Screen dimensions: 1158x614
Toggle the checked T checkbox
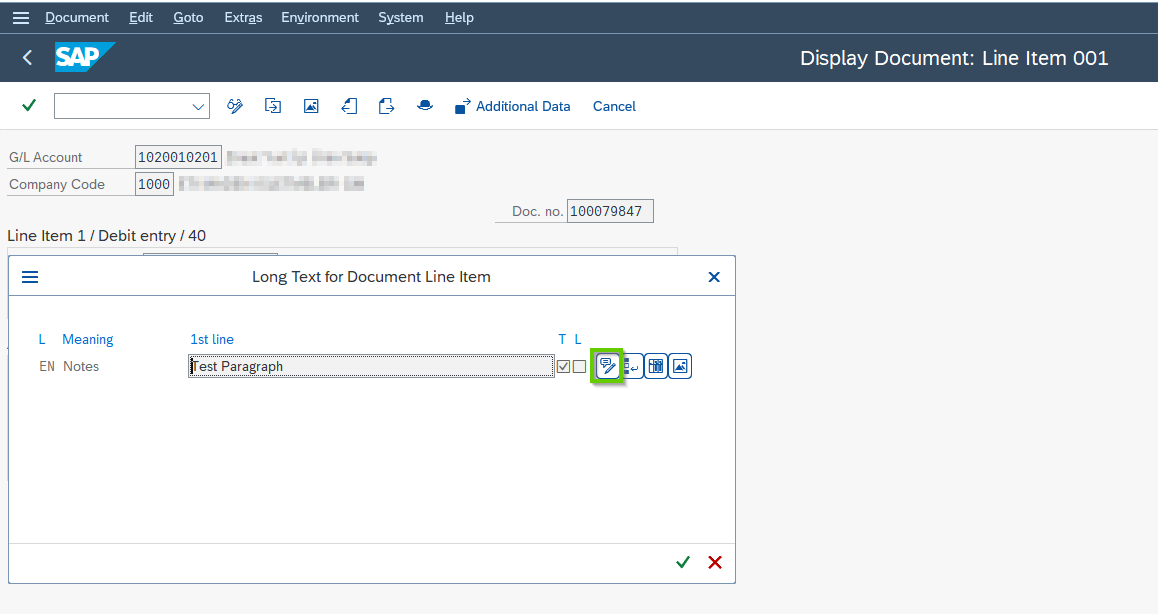[x=563, y=367]
